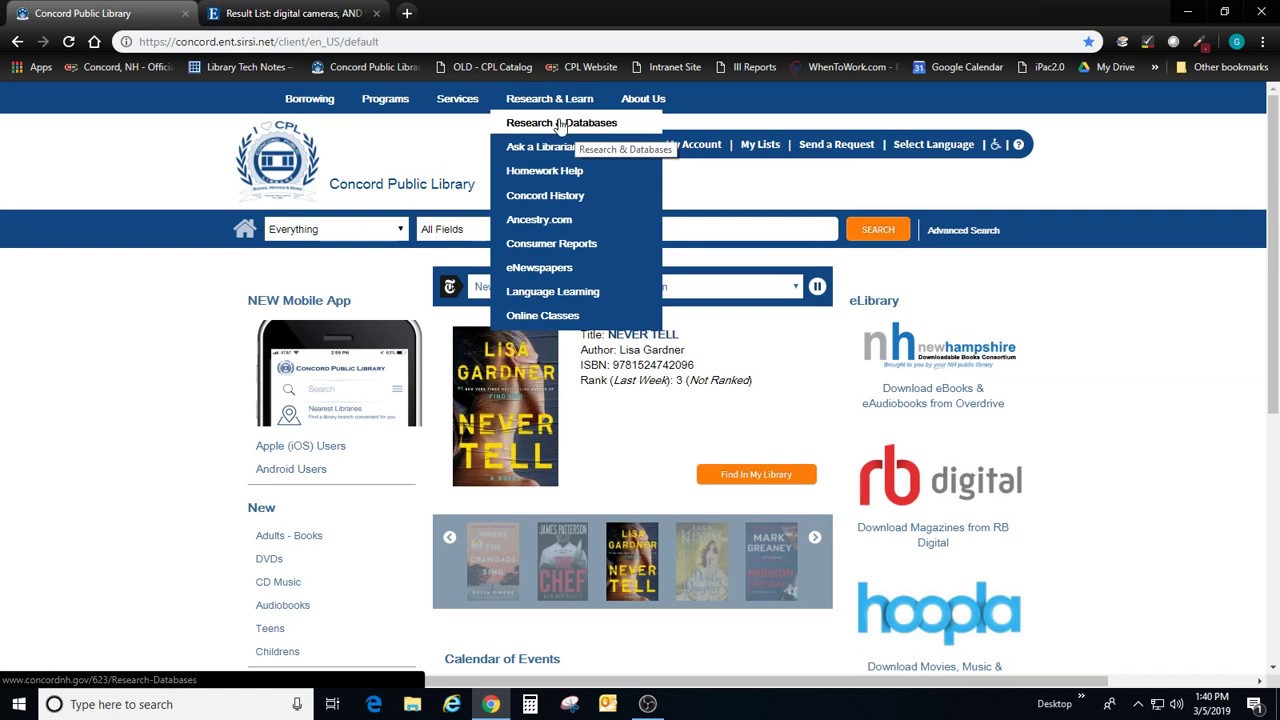Click Windows taskbar search box
This screenshot has height=720, width=1280.
click(x=175, y=704)
